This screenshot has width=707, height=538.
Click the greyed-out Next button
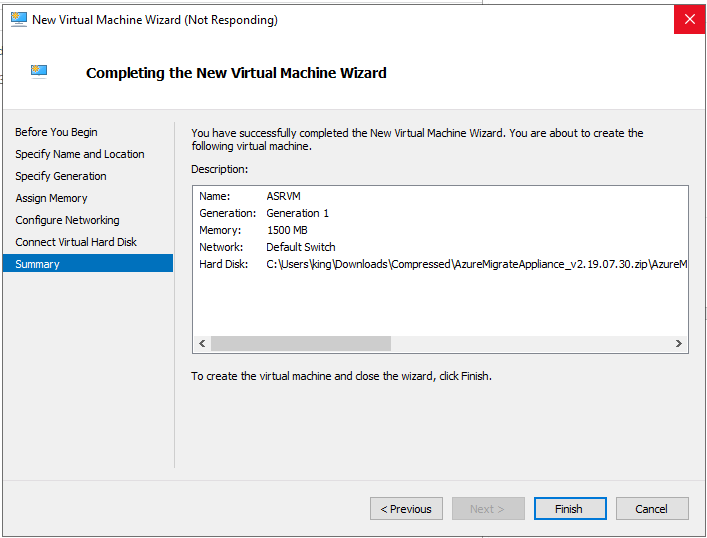[x=488, y=509]
